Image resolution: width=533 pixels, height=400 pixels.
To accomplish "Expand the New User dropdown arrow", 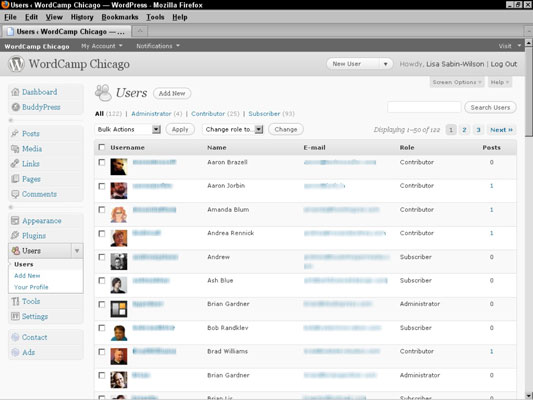I will [x=385, y=64].
